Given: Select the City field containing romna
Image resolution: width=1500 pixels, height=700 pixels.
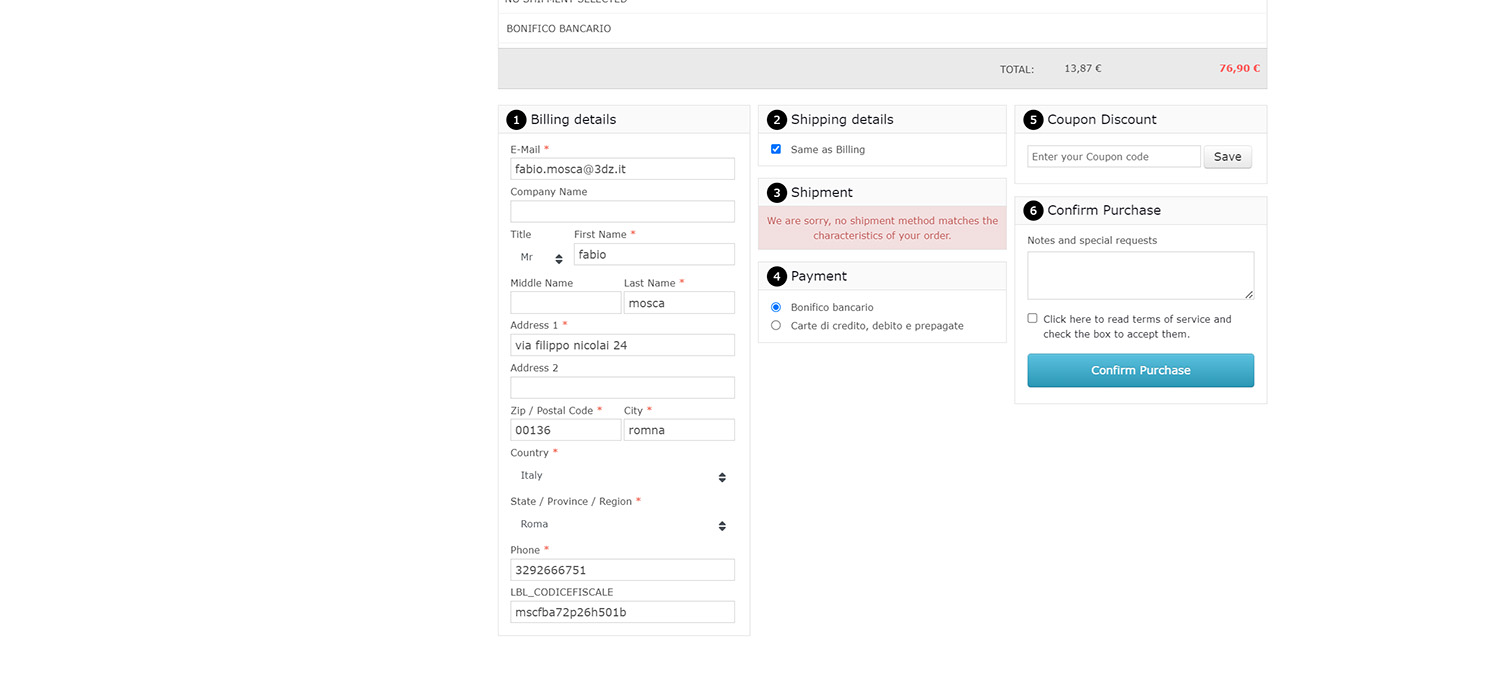Looking at the screenshot, I should click(x=679, y=430).
